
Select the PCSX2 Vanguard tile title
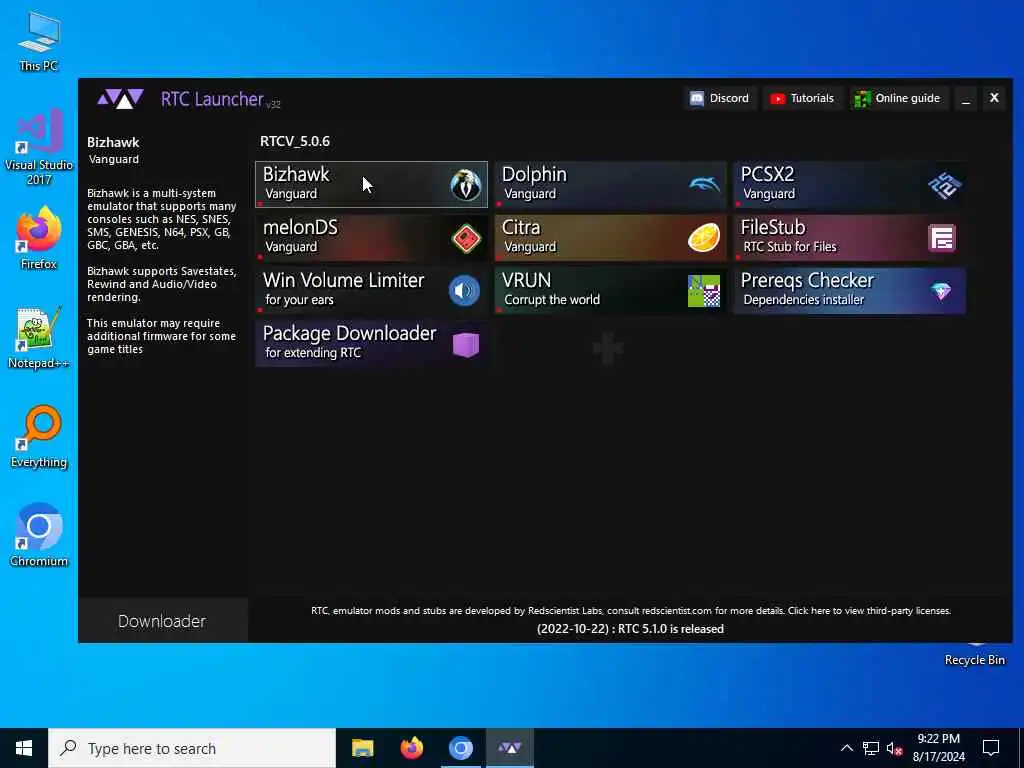tap(767, 174)
